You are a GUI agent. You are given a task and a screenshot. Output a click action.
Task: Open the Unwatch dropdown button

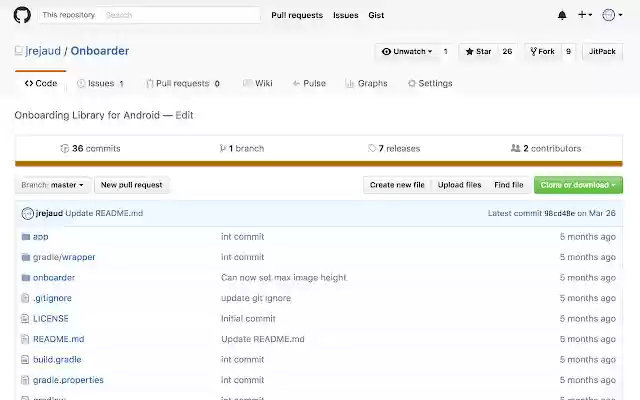[407, 51]
